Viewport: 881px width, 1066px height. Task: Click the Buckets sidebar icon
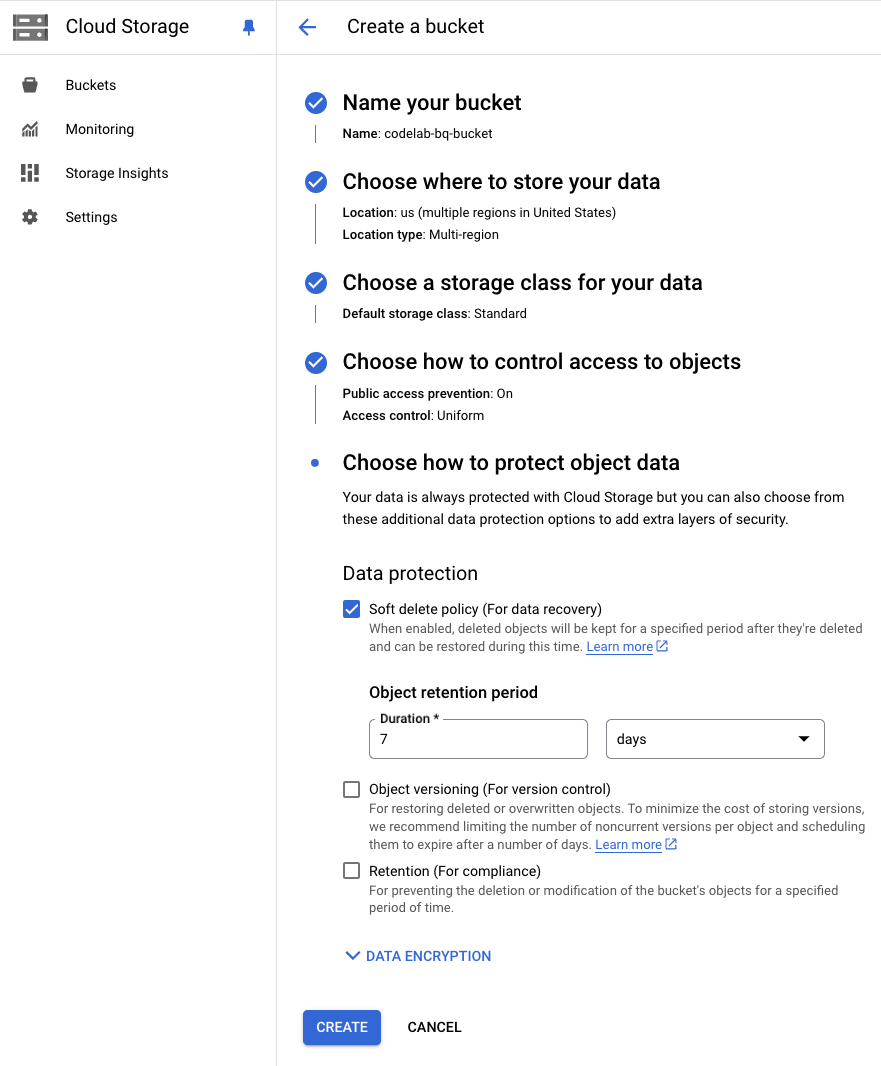28,85
